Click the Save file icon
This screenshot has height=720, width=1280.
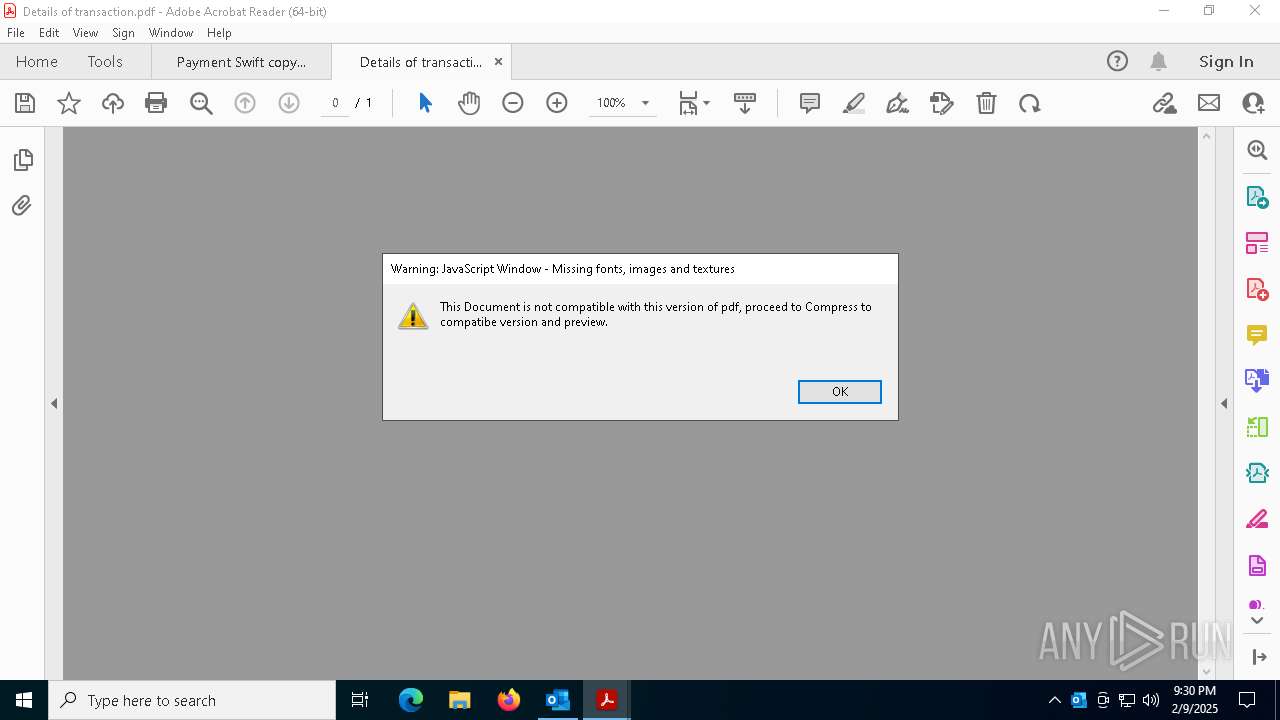click(25, 103)
